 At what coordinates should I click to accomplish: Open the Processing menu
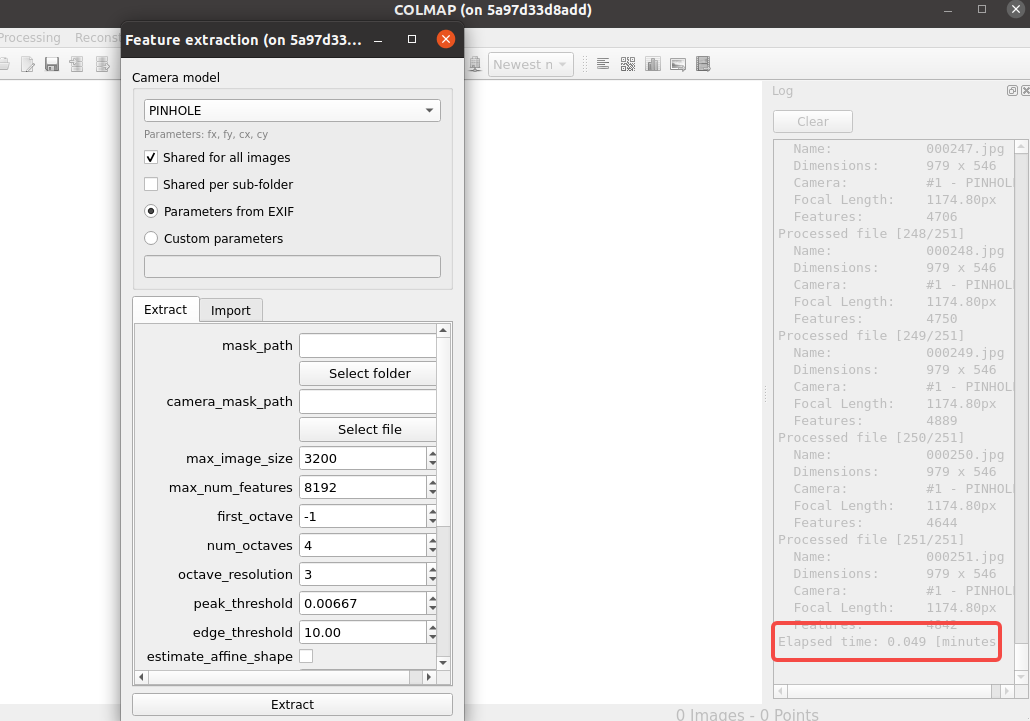(x=30, y=37)
